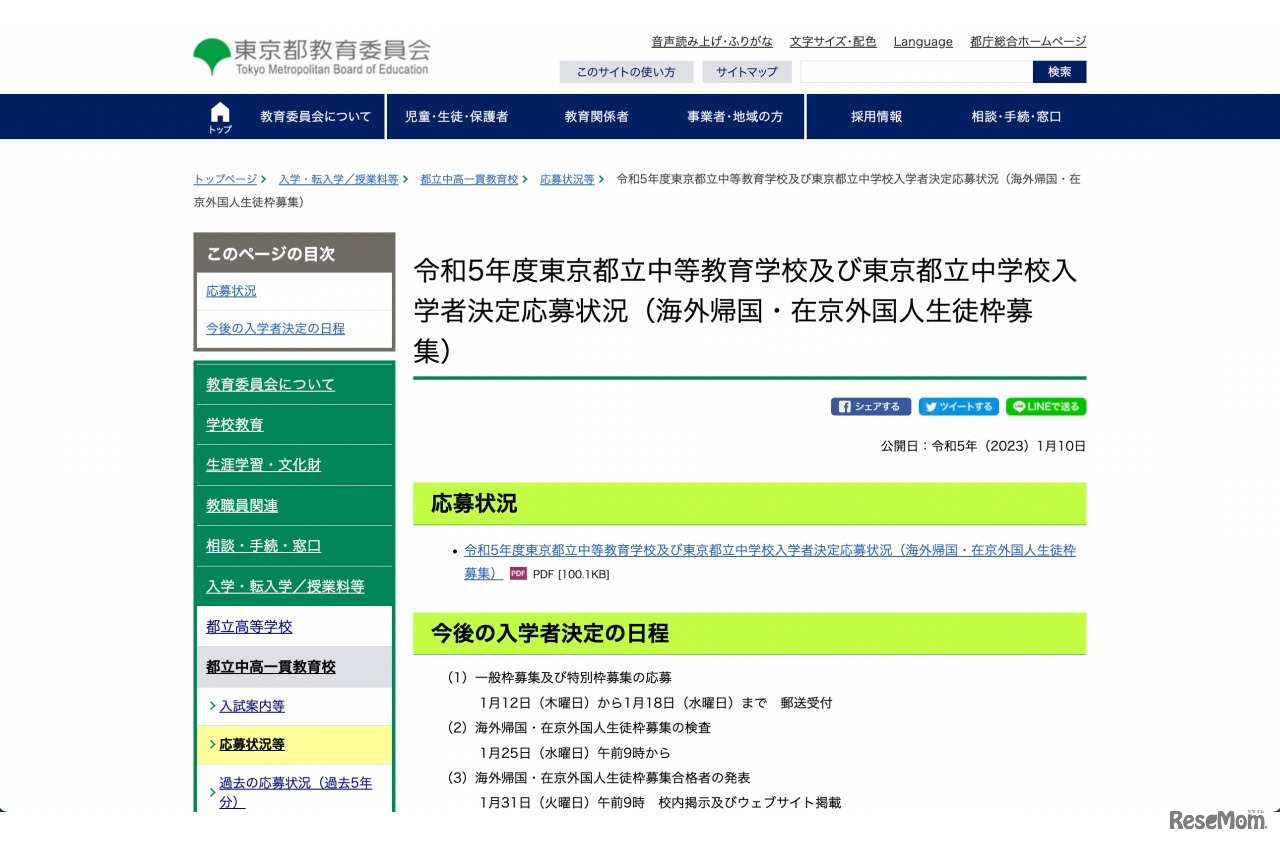Tweet this page via Twitter button

[x=958, y=407]
